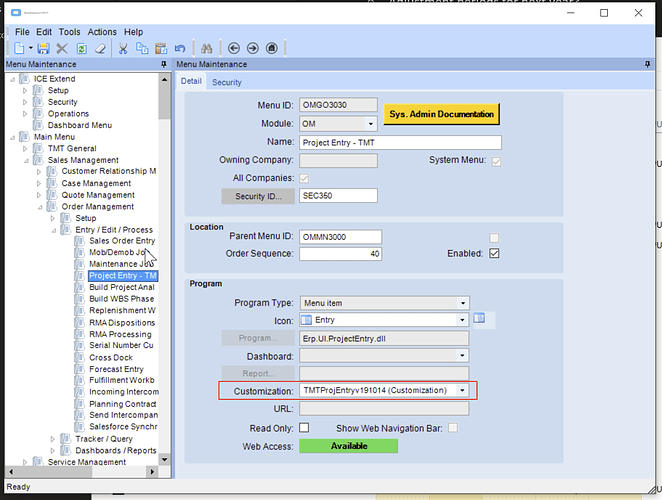Toggle Show Web Navigation Bar checkbox
Image resolution: width=662 pixels, height=500 pixels.
pos(453,428)
